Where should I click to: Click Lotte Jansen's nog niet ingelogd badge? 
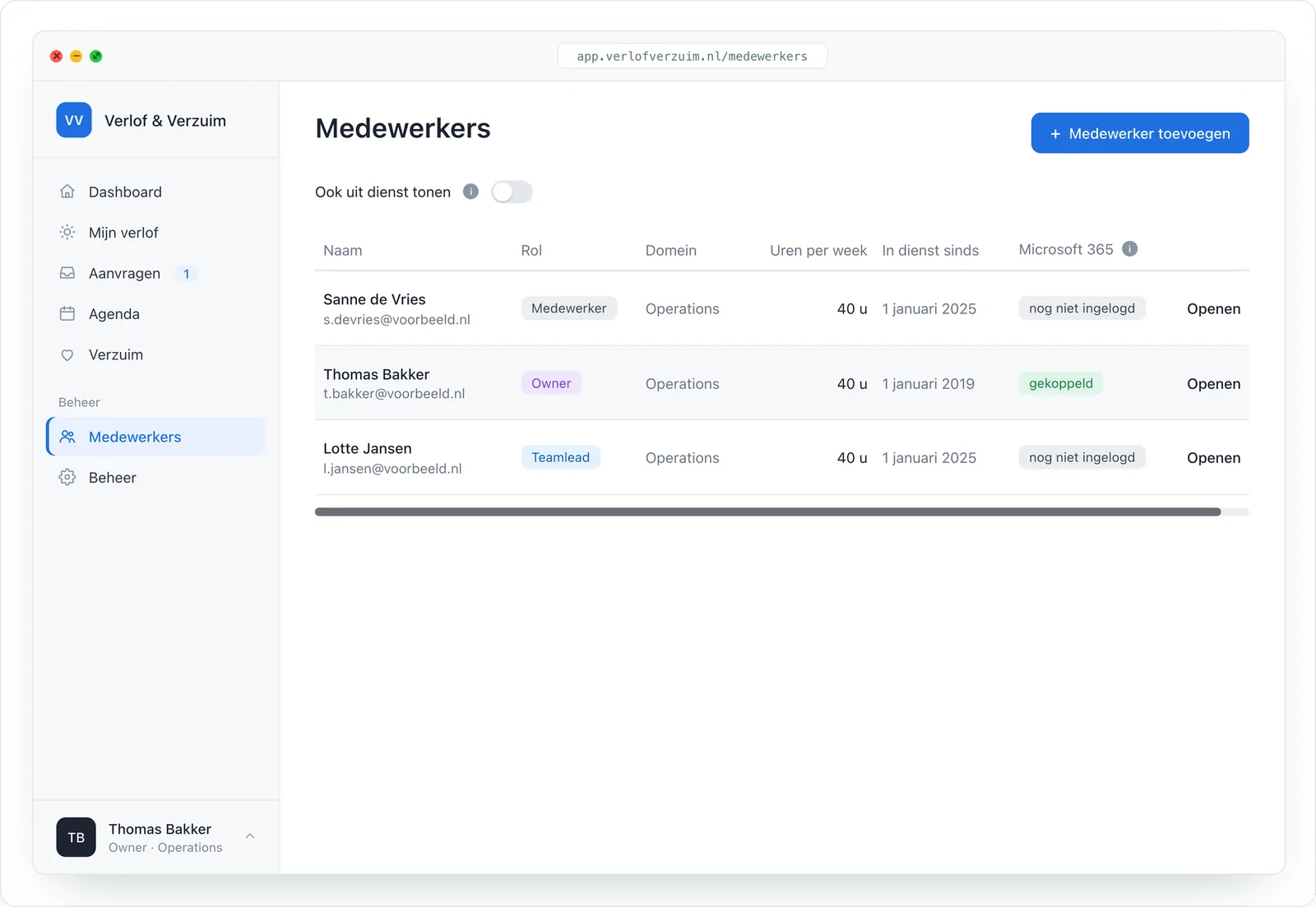(1082, 457)
